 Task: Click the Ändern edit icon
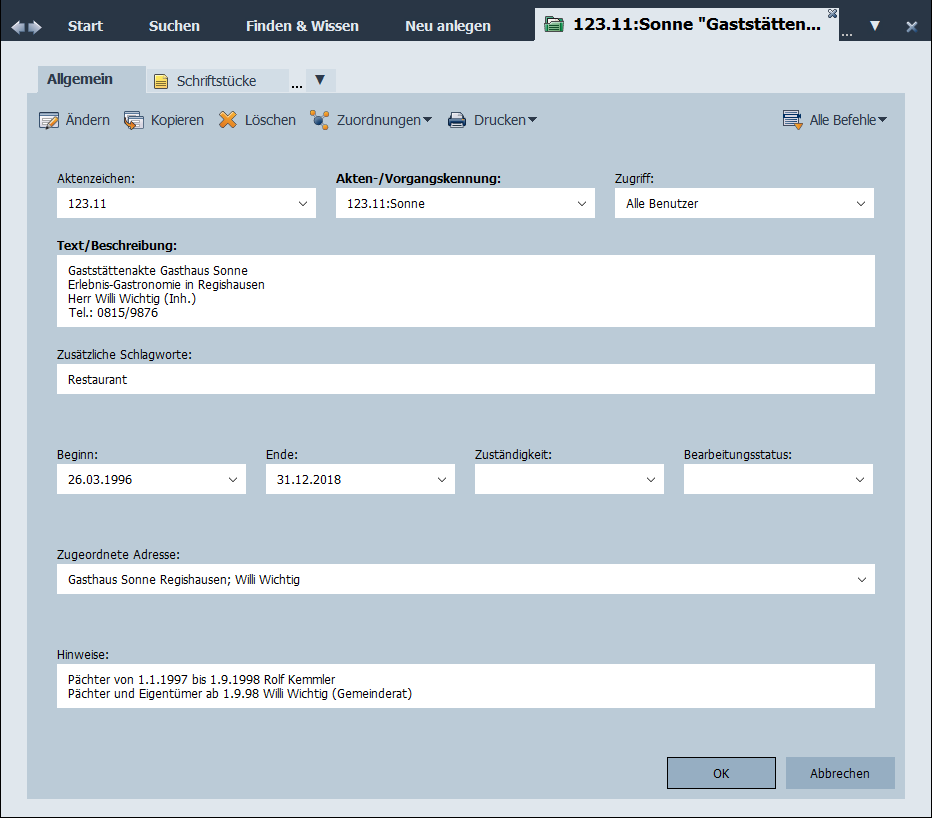click(x=49, y=120)
